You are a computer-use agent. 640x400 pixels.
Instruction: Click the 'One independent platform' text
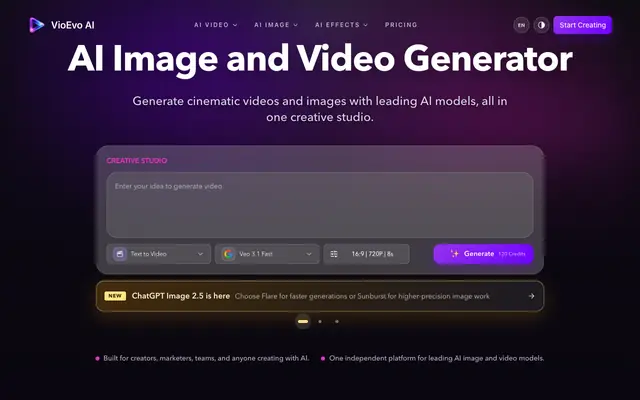(436, 358)
